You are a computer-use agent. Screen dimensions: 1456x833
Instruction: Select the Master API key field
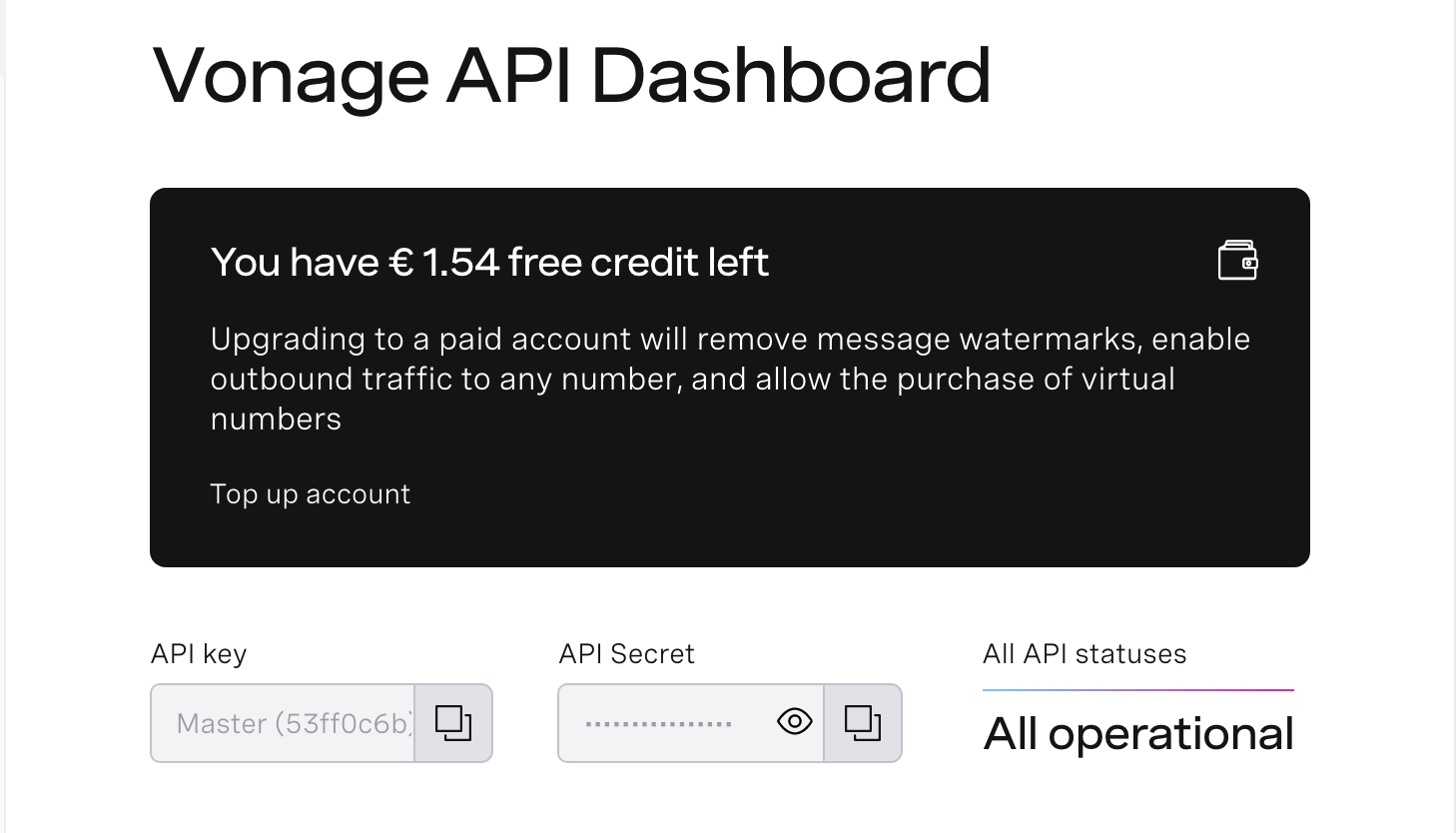tap(283, 723)
